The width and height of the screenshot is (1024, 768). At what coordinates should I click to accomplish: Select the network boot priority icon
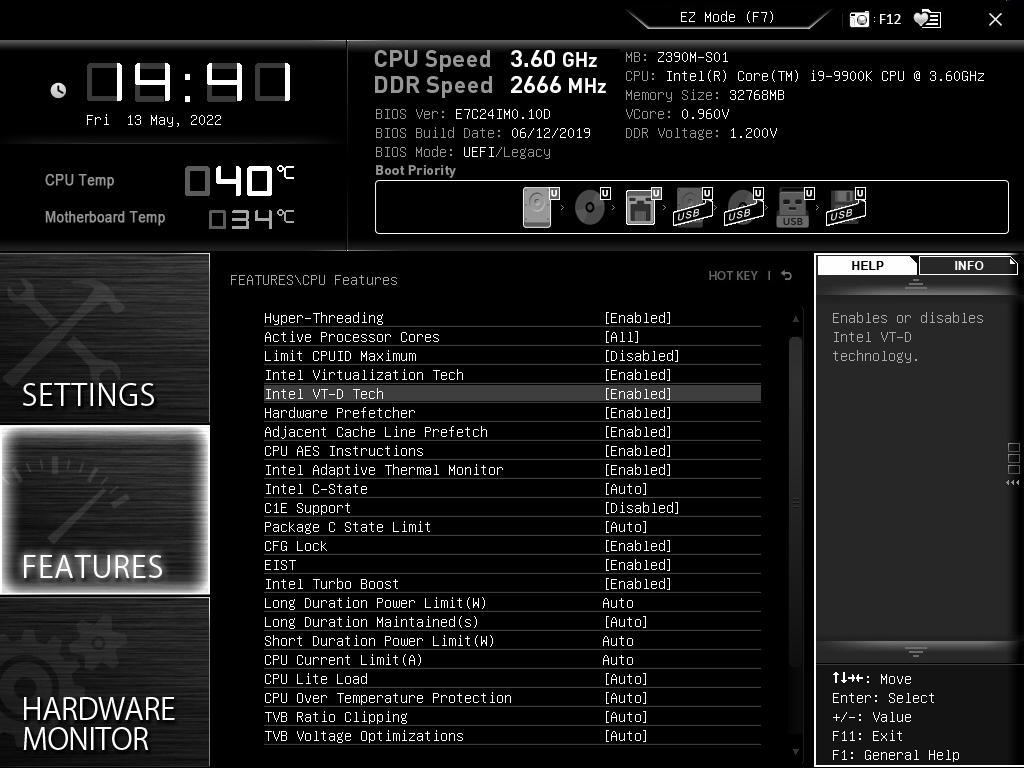pyautogui.click(x=643, y=207)
